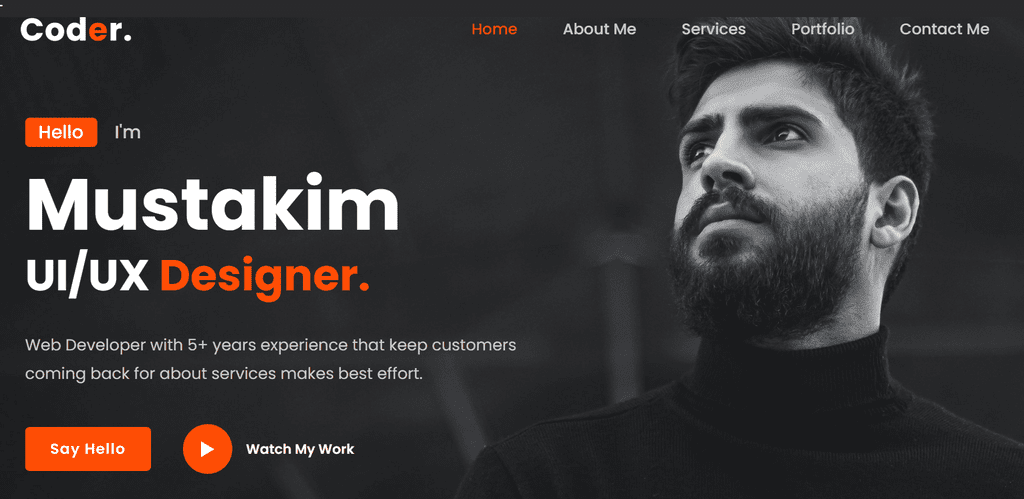Click the orange letter e in the logo
This screenshot has height=499, width=1024.
coord(98,31)
